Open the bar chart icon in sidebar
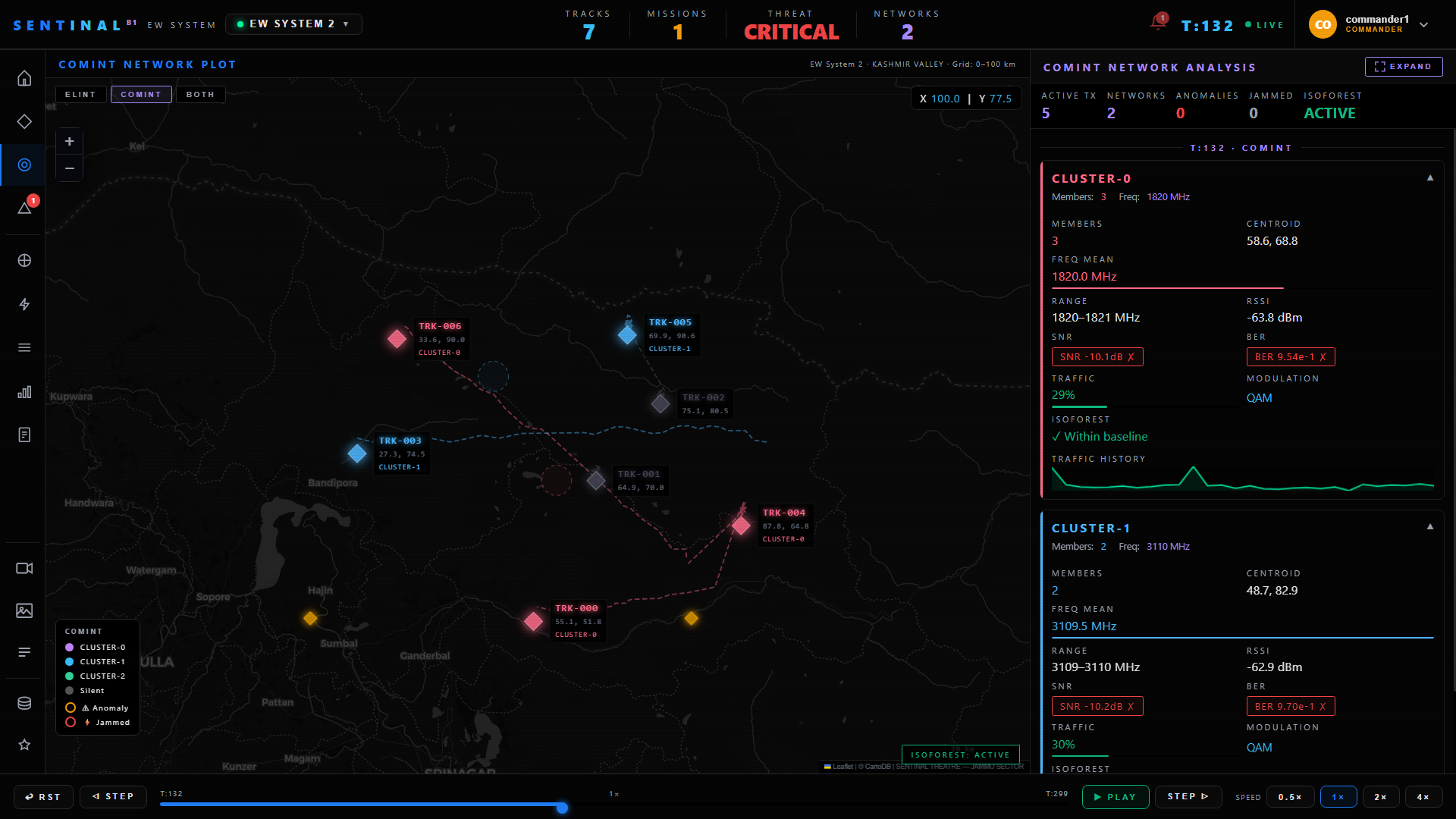 click(24, 391)
